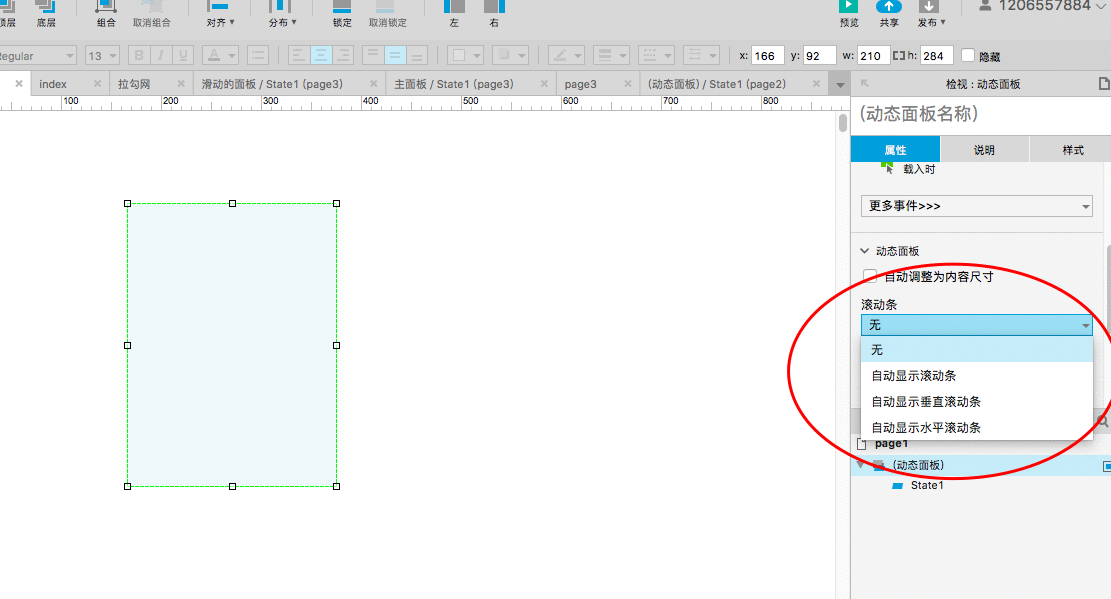Click the w width field
1111x599 pixels.
873,55
